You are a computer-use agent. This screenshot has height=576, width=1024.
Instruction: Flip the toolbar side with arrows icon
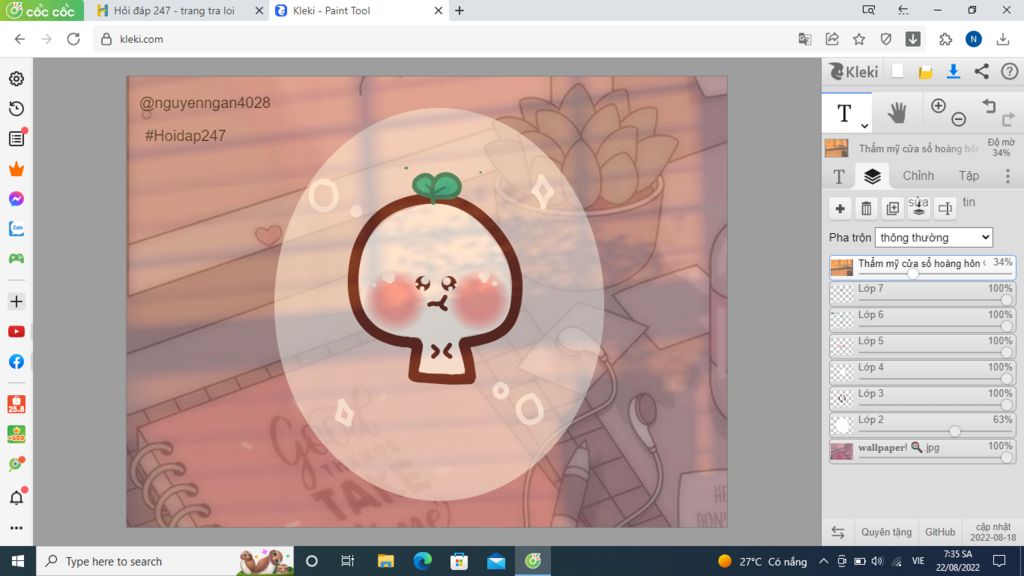pyautogui.click(x=838, y=532)
